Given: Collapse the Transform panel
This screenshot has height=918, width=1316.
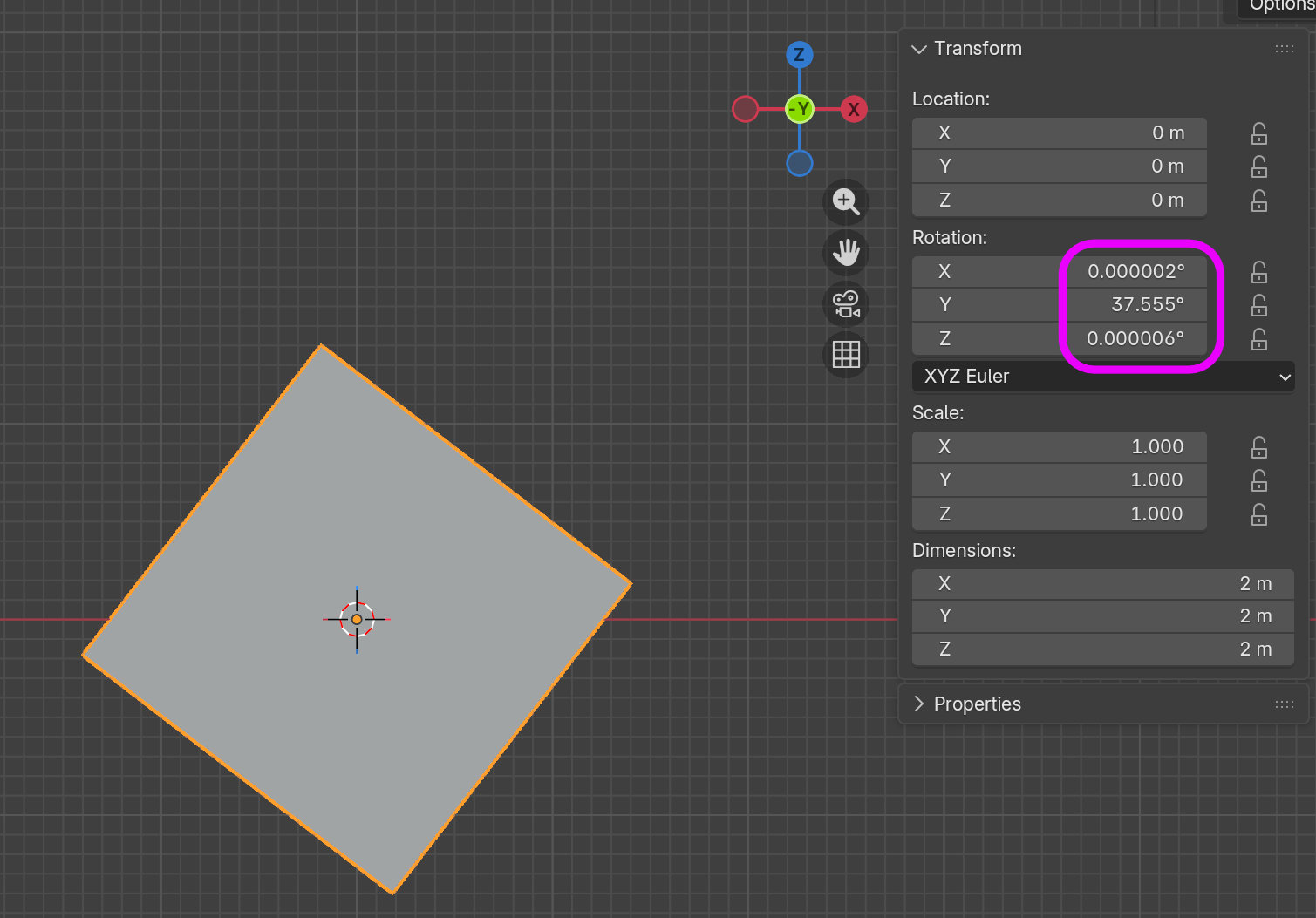Looking at the screenshot, I should pos(919,49).
